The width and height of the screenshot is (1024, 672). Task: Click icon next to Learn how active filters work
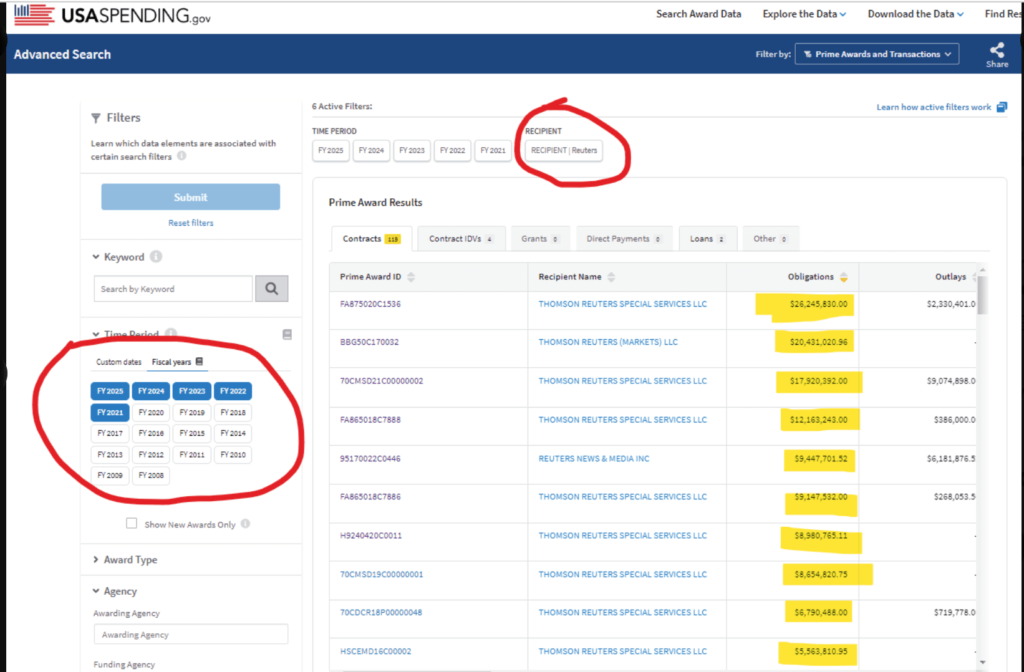point(1002,106)
